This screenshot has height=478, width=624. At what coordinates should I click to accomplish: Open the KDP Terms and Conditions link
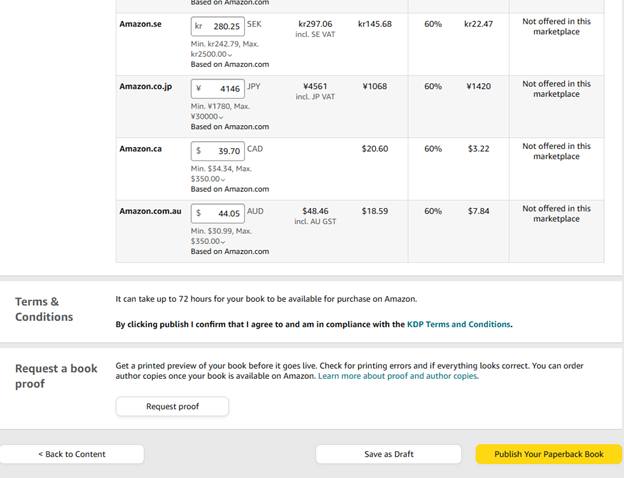pos(458,324)
